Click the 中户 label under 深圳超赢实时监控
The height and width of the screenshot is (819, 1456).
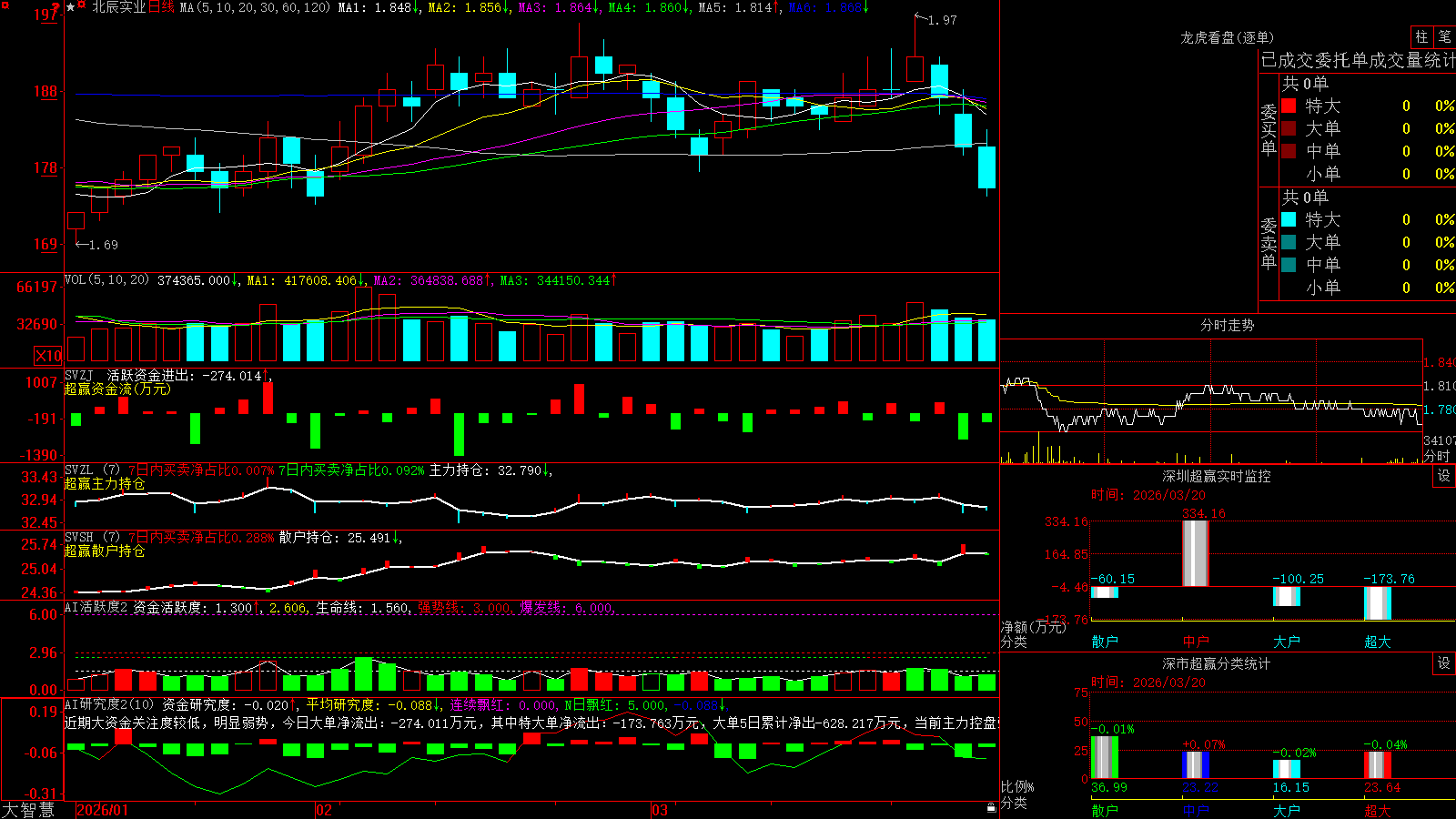click(1196, 642)
